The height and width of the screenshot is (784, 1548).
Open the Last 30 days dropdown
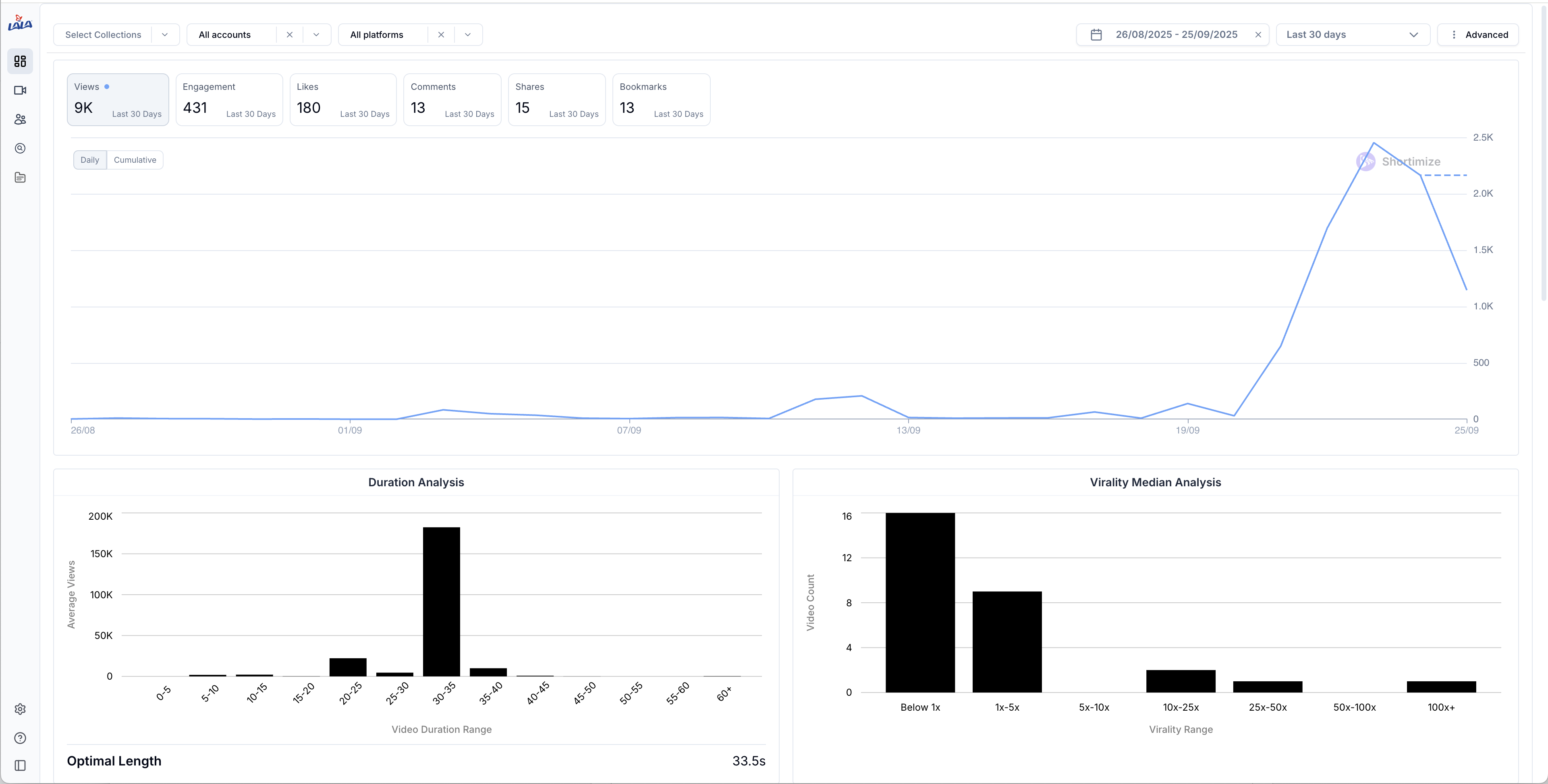click(1352, 35)
